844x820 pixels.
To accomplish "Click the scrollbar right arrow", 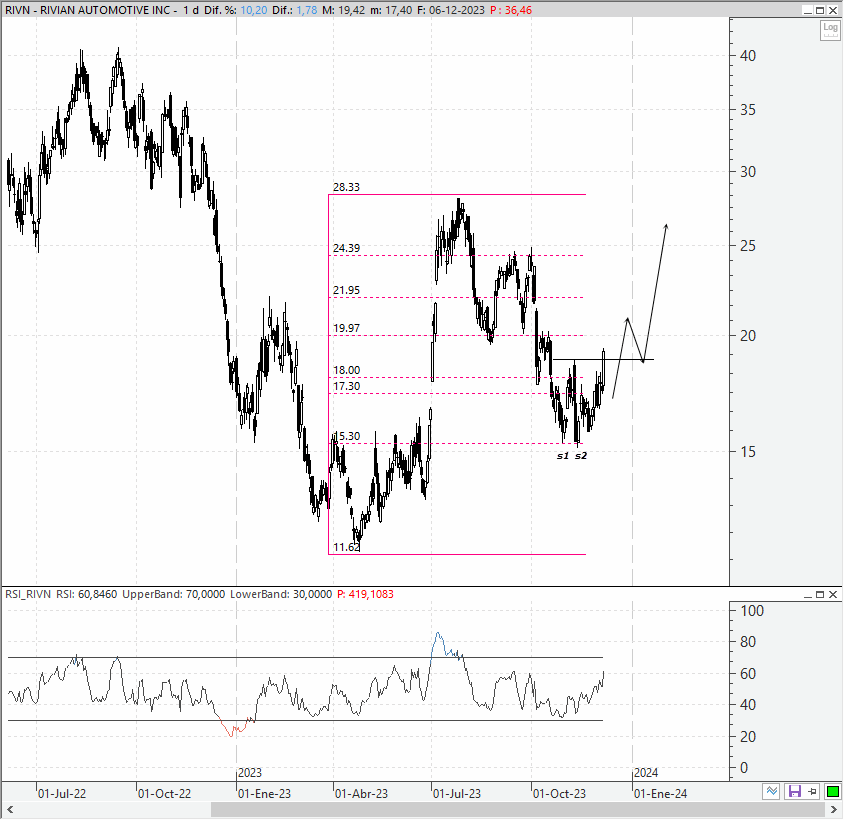I will click(x=834, y=809).
